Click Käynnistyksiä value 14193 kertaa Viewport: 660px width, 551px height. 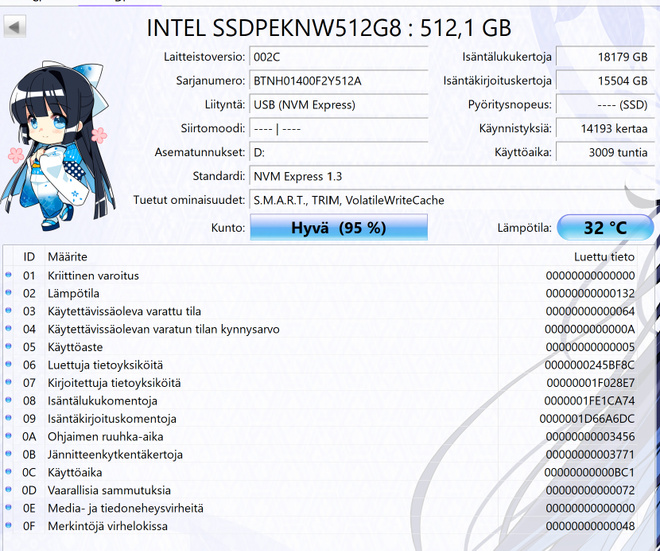tap(605, 128)
